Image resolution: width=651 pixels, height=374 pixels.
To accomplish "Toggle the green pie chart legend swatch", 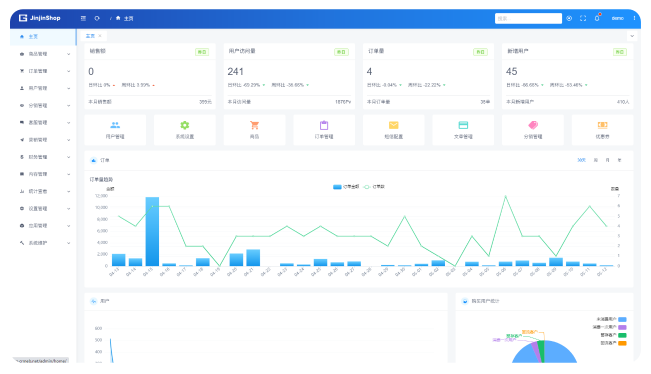I will pyautogui.click(x=622, y=335).
